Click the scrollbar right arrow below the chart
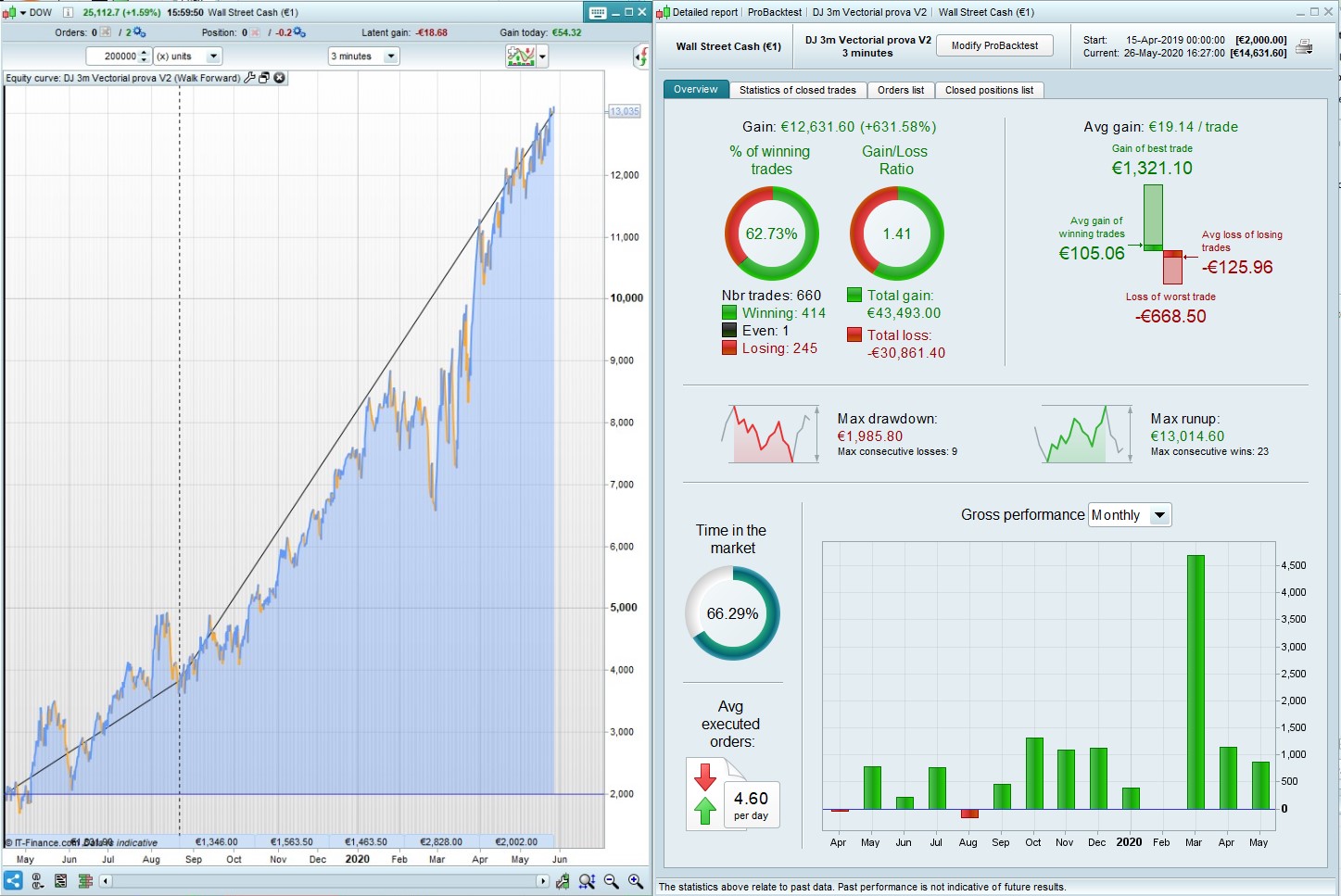Image resolution: width=1341 pixels, height=896 pixels. (544, 881)
